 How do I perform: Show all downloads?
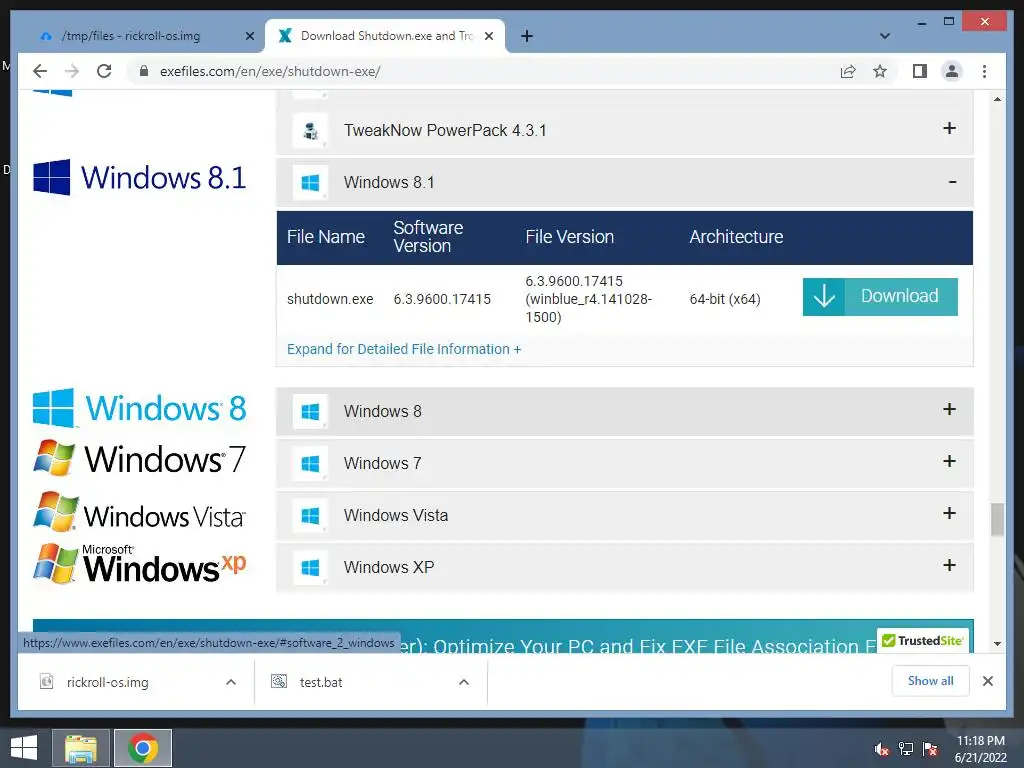931,681
